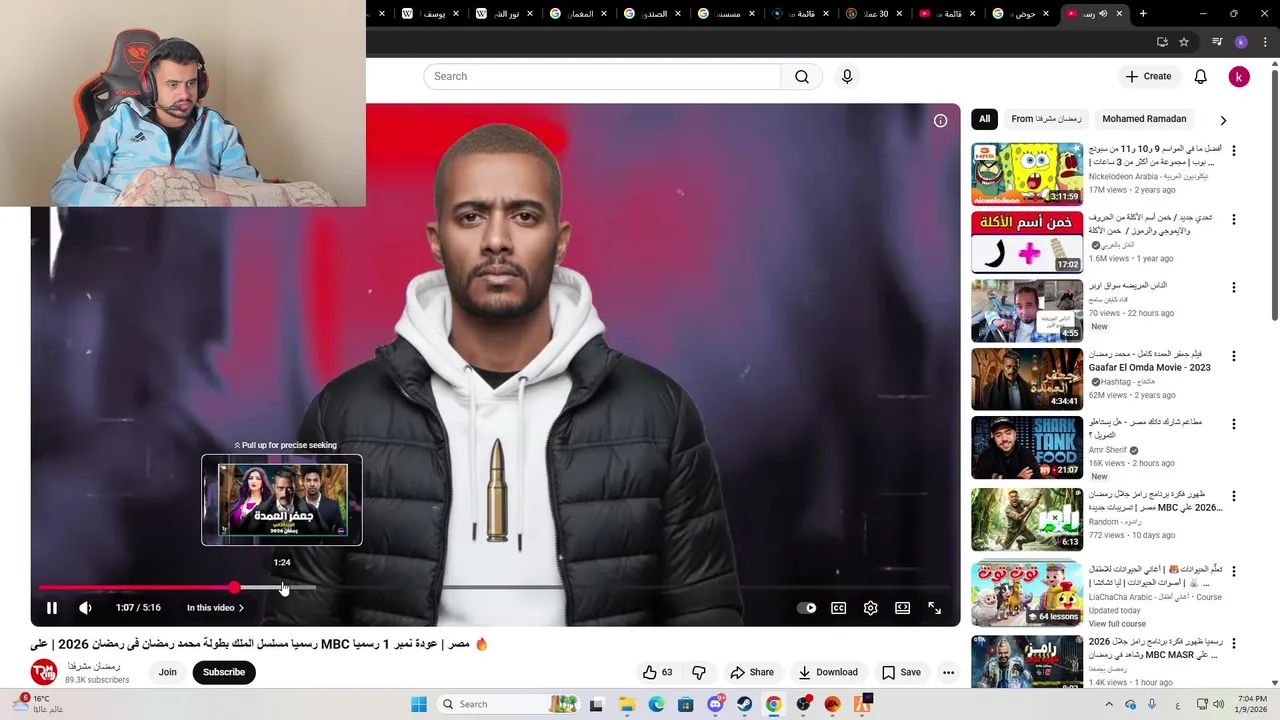1280x720 pixels.
Task: Open Shark Tank Food thumbnail
Action: 1027,448
